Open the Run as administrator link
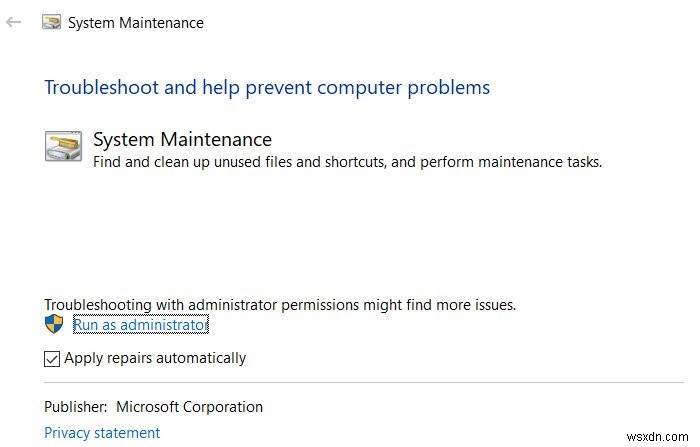Screen dimensions: 700x447 [141, 324]
